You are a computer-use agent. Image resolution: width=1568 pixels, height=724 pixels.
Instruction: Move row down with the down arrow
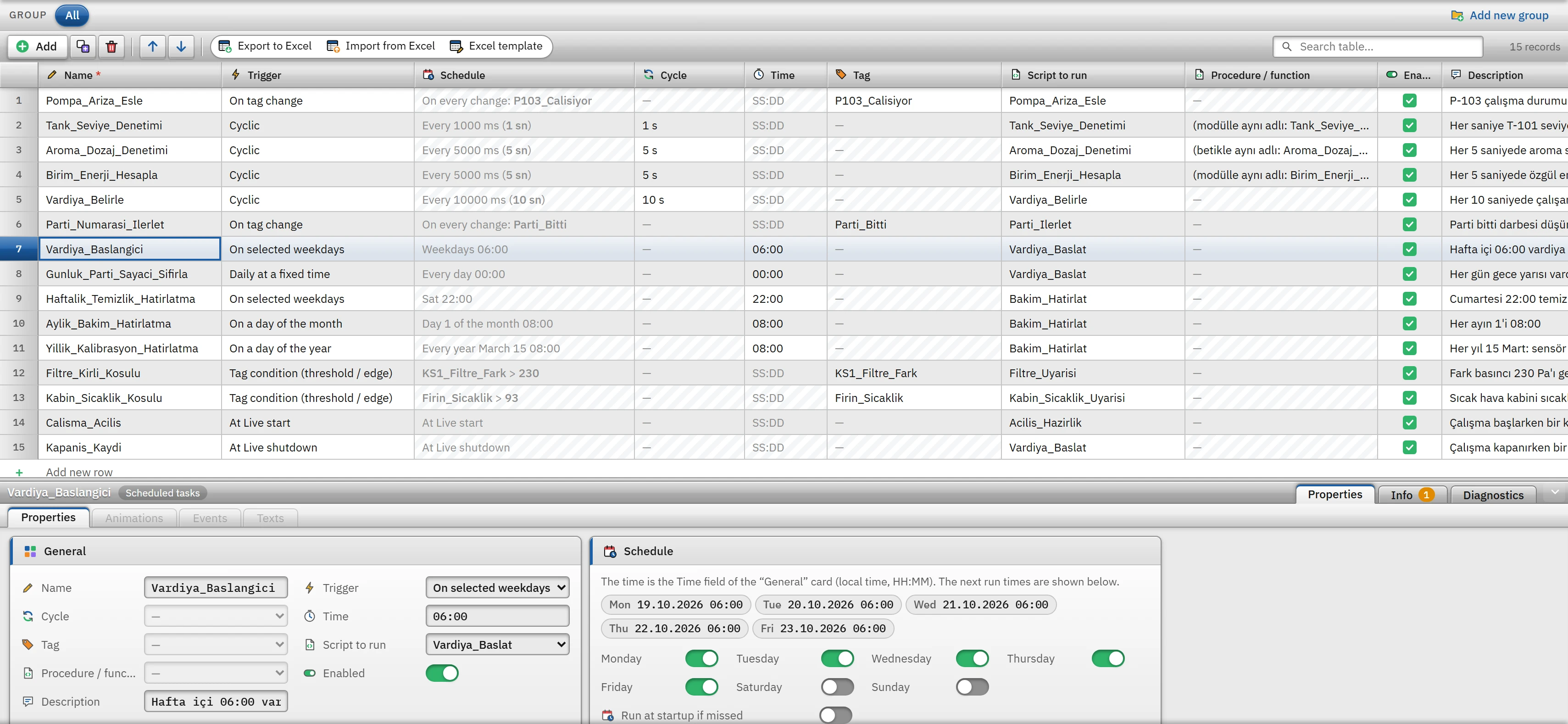[181, 46]
